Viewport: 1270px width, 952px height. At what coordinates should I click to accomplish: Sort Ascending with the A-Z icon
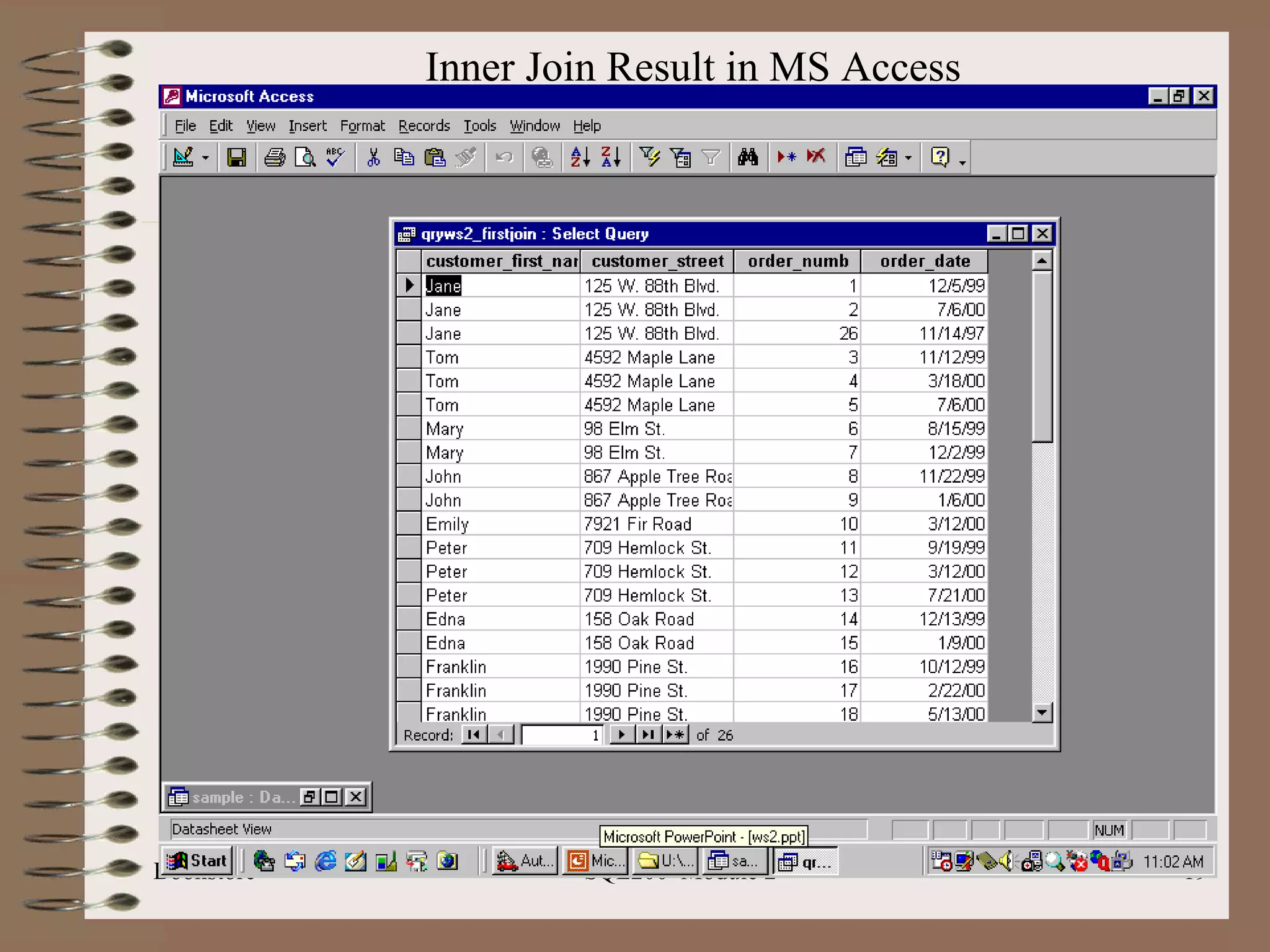[x=580, y=157]
